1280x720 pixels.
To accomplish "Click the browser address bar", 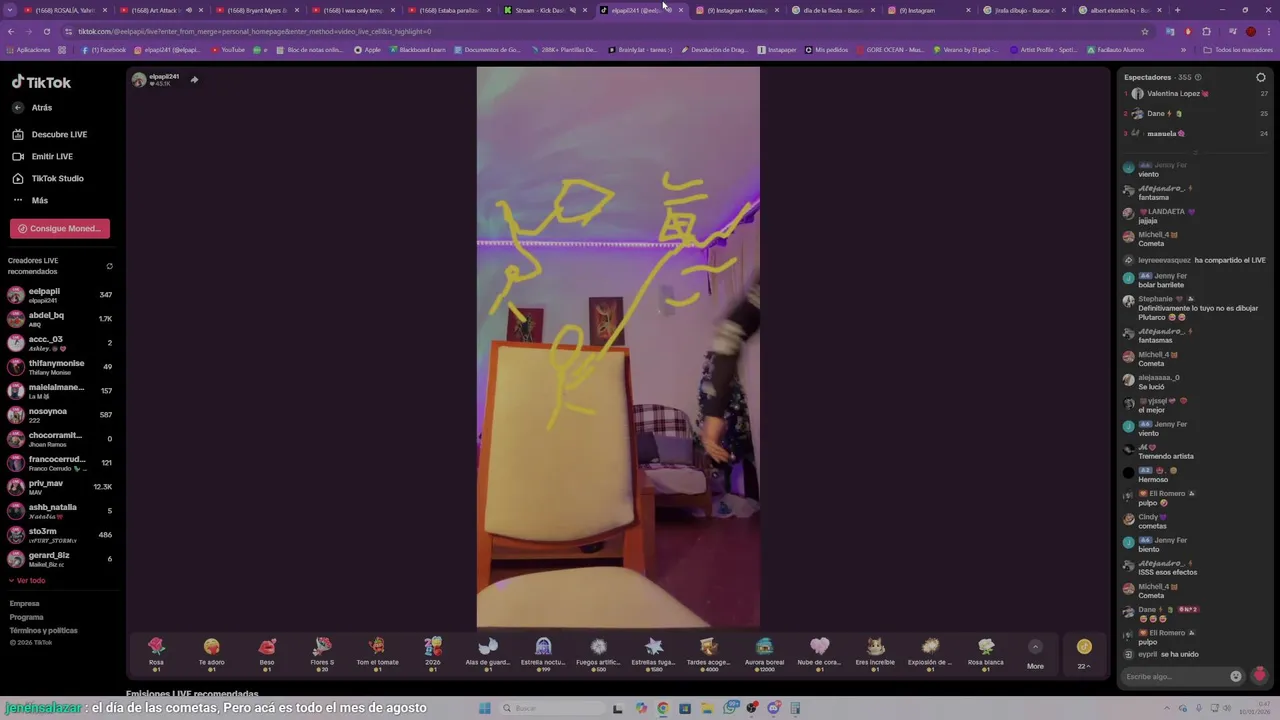I will (x=600, y=31).
